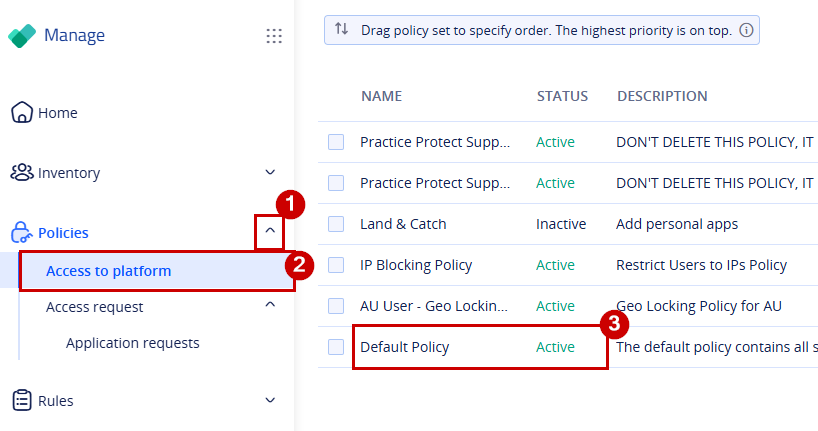Click the green Manage logo icon

pyautogui.click(x=22, y=35)
